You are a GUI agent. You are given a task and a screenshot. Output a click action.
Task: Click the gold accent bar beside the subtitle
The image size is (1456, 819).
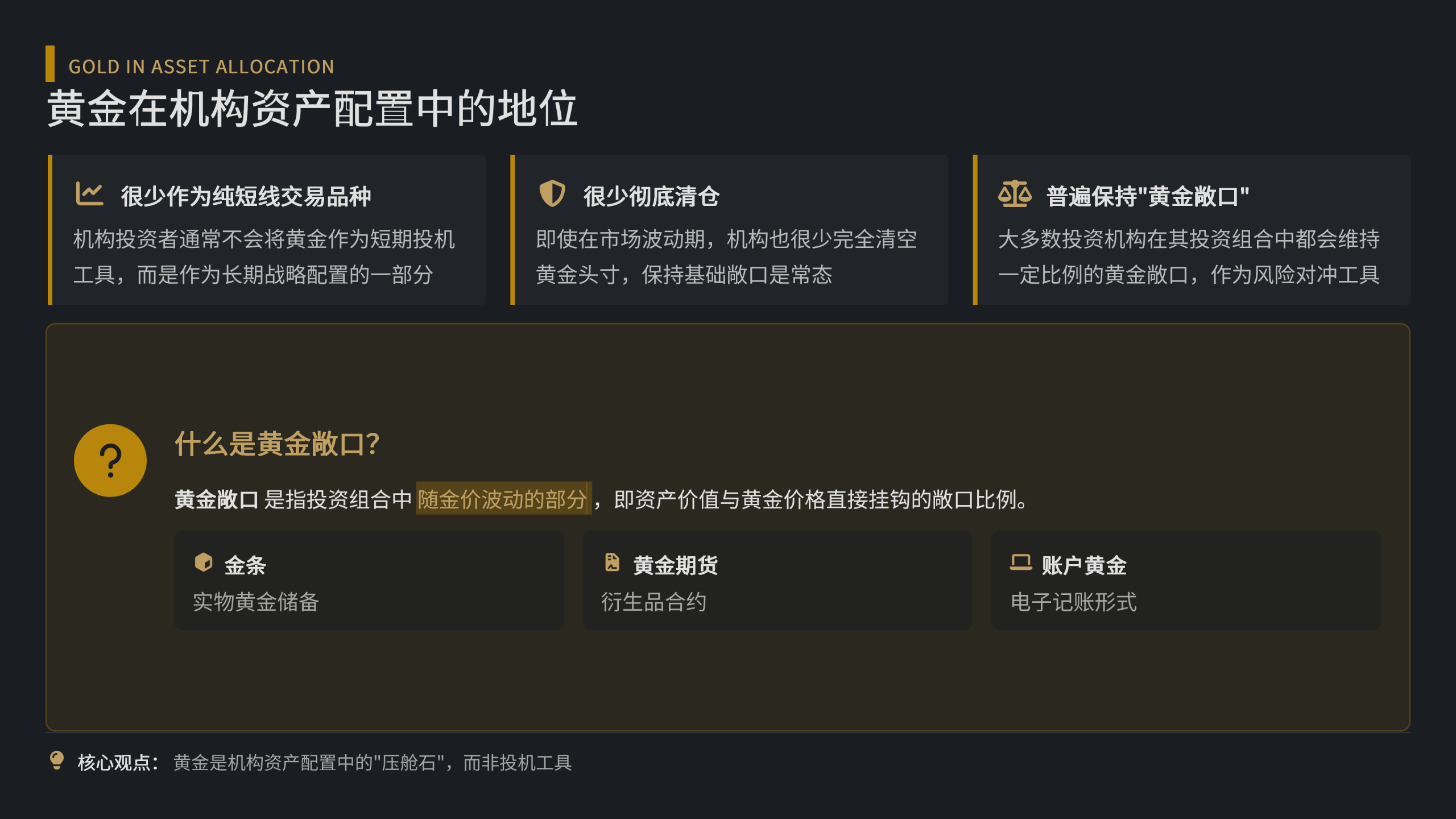(50, 64)
